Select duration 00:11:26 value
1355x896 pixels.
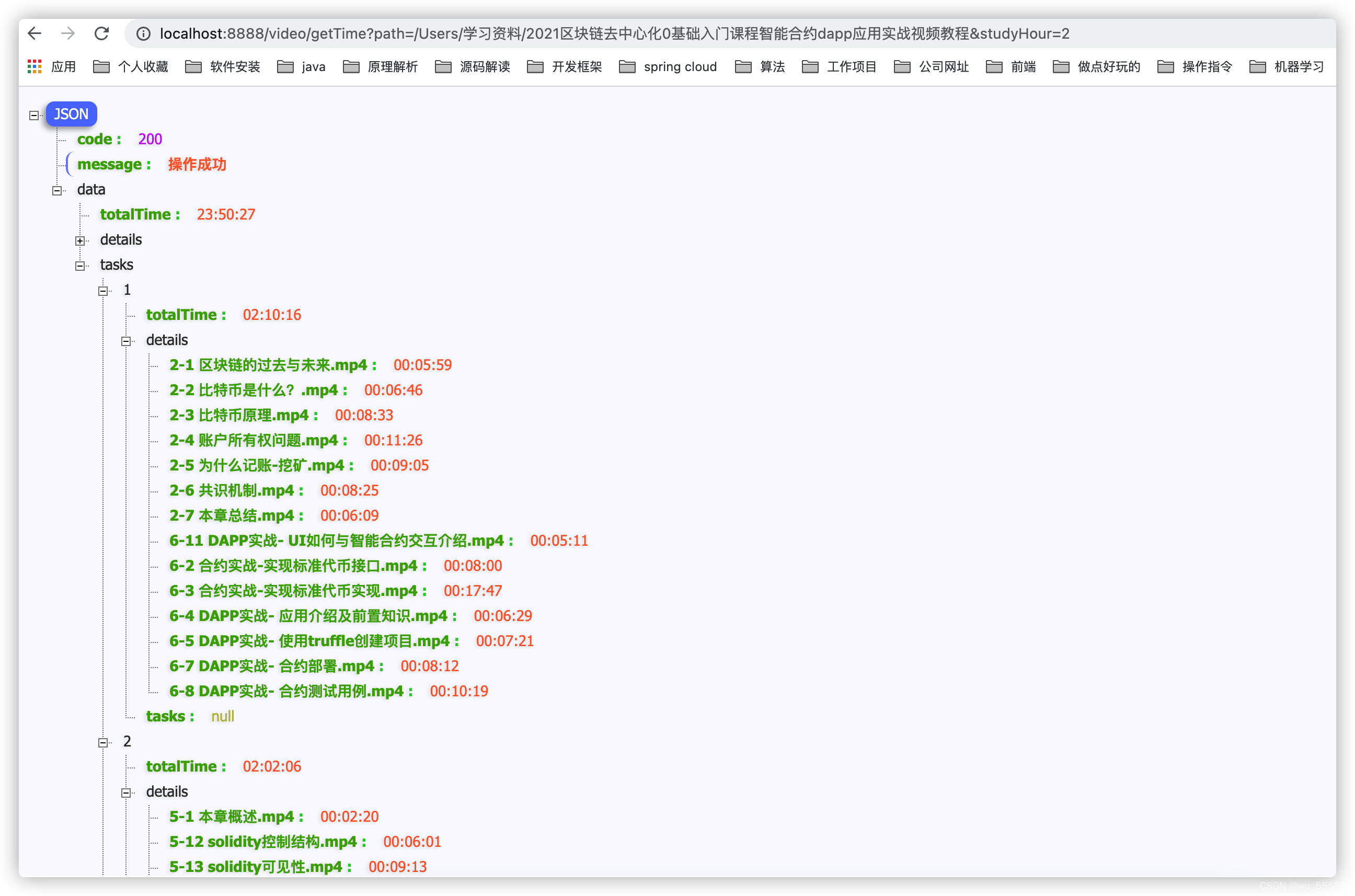tap(394, 441)
